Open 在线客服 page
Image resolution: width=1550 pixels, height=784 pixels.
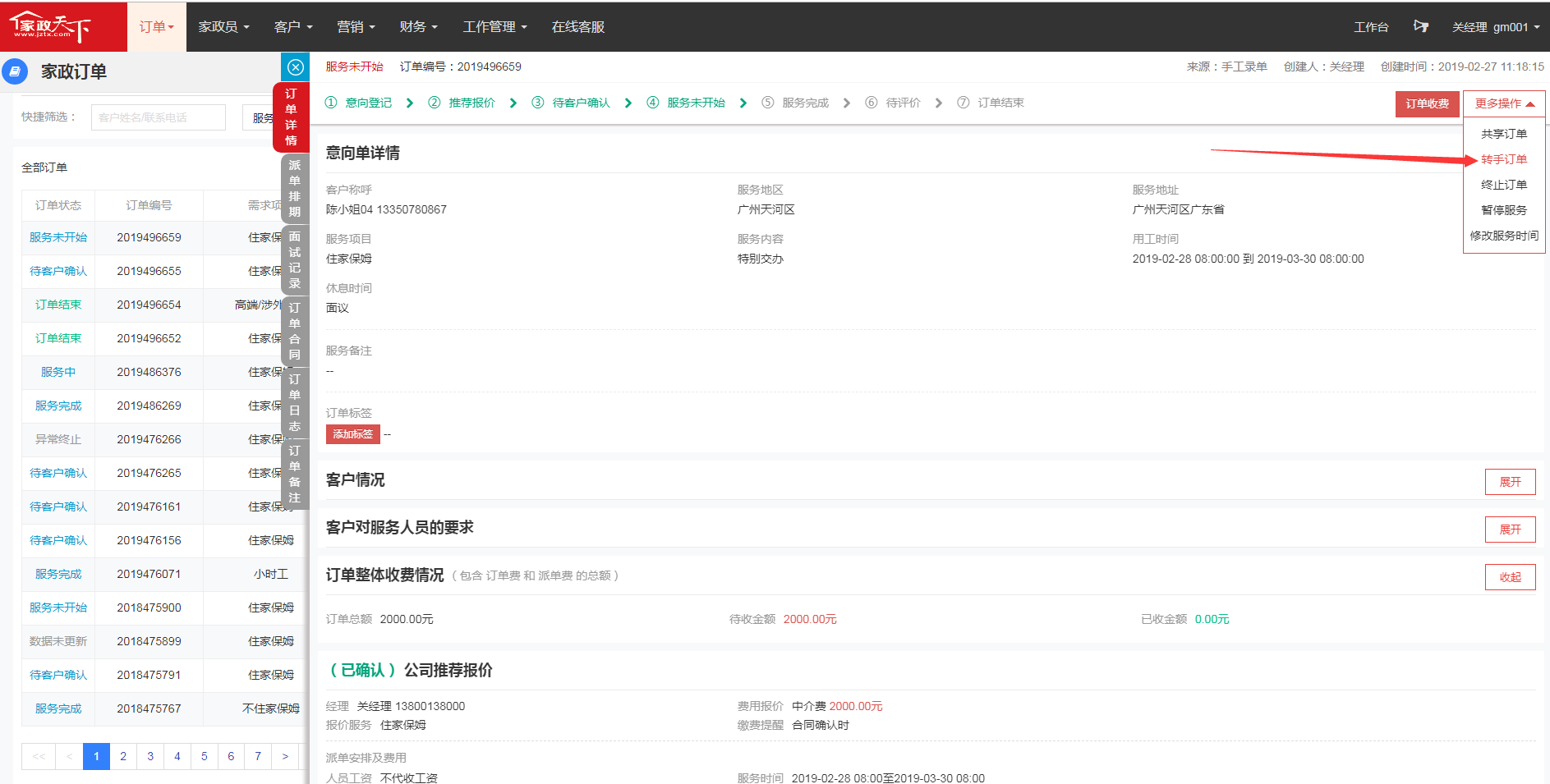tap(578, 26)
